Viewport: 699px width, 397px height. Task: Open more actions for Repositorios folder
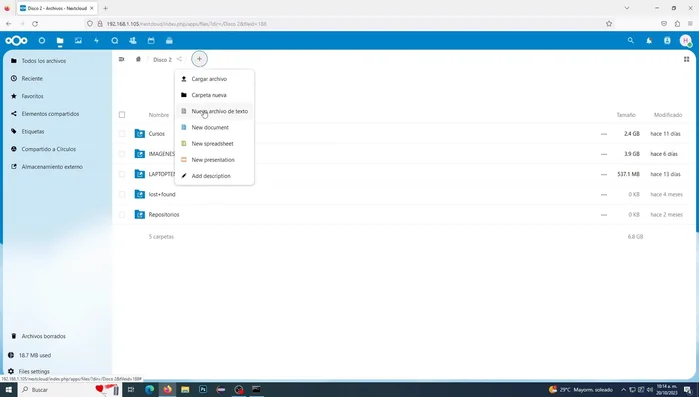point(604,215)
